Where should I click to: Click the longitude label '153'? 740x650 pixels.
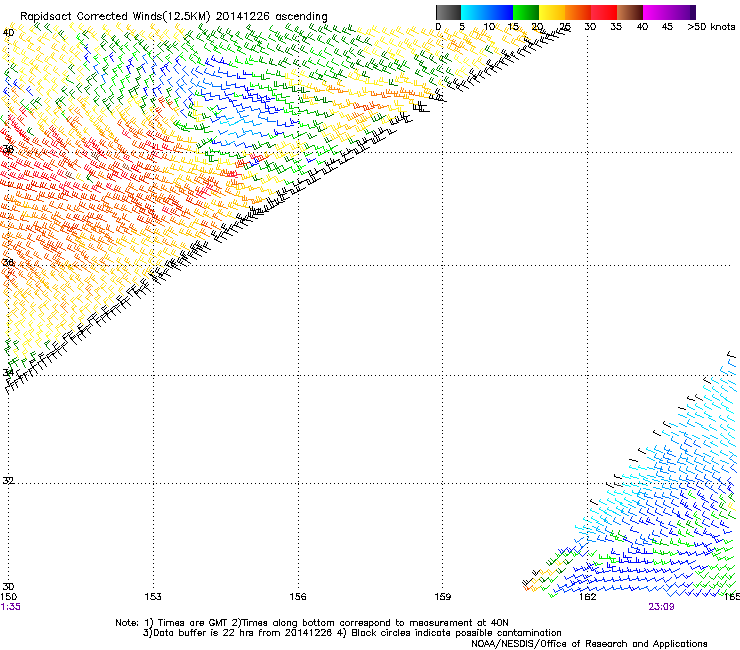click(x=153, y=597)
